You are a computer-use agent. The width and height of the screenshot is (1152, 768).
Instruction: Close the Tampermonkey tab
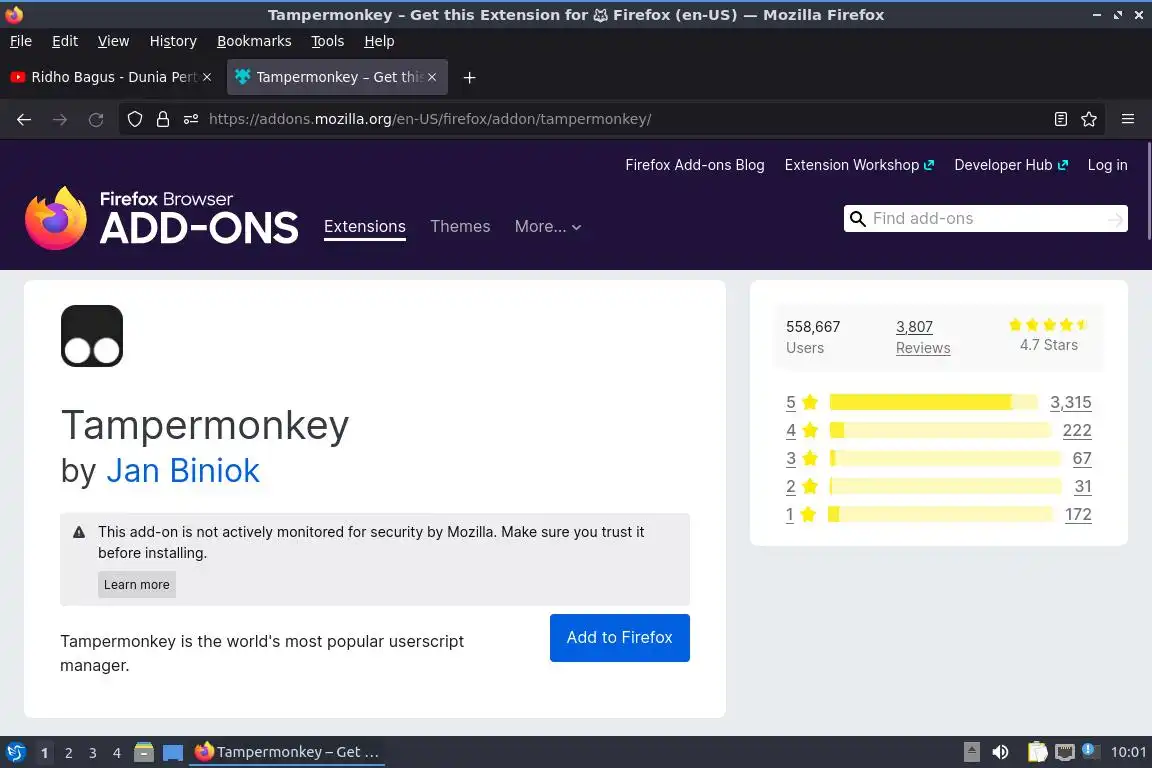point(432,77)
